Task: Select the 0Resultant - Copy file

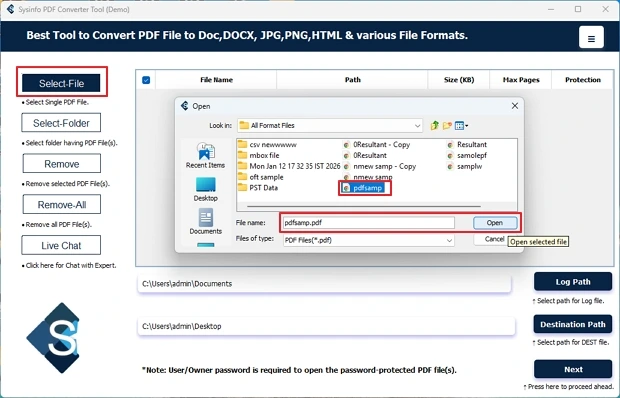Action: tap(376, 145)
